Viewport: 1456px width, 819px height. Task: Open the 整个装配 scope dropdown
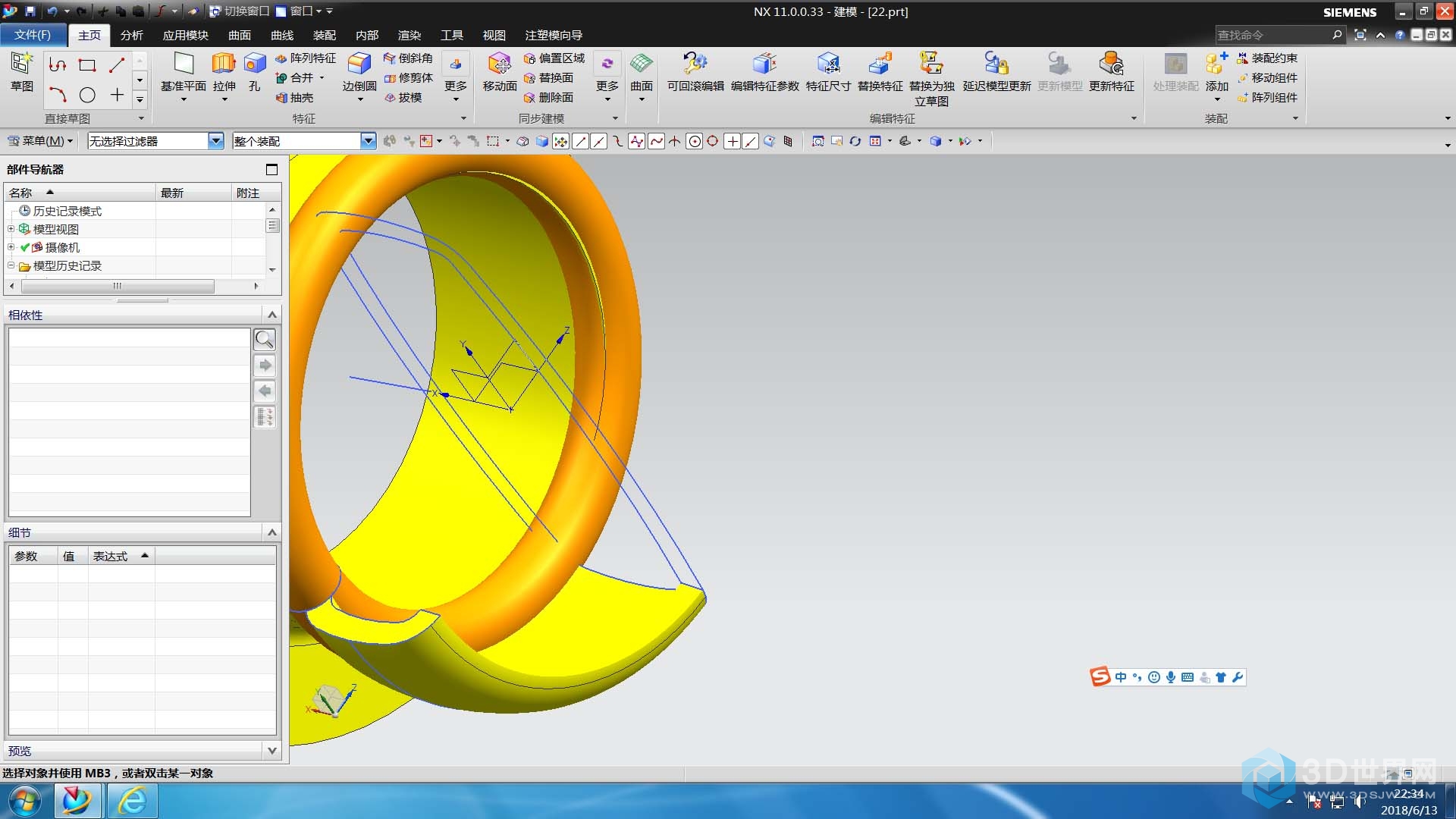[x=369, y=141]
